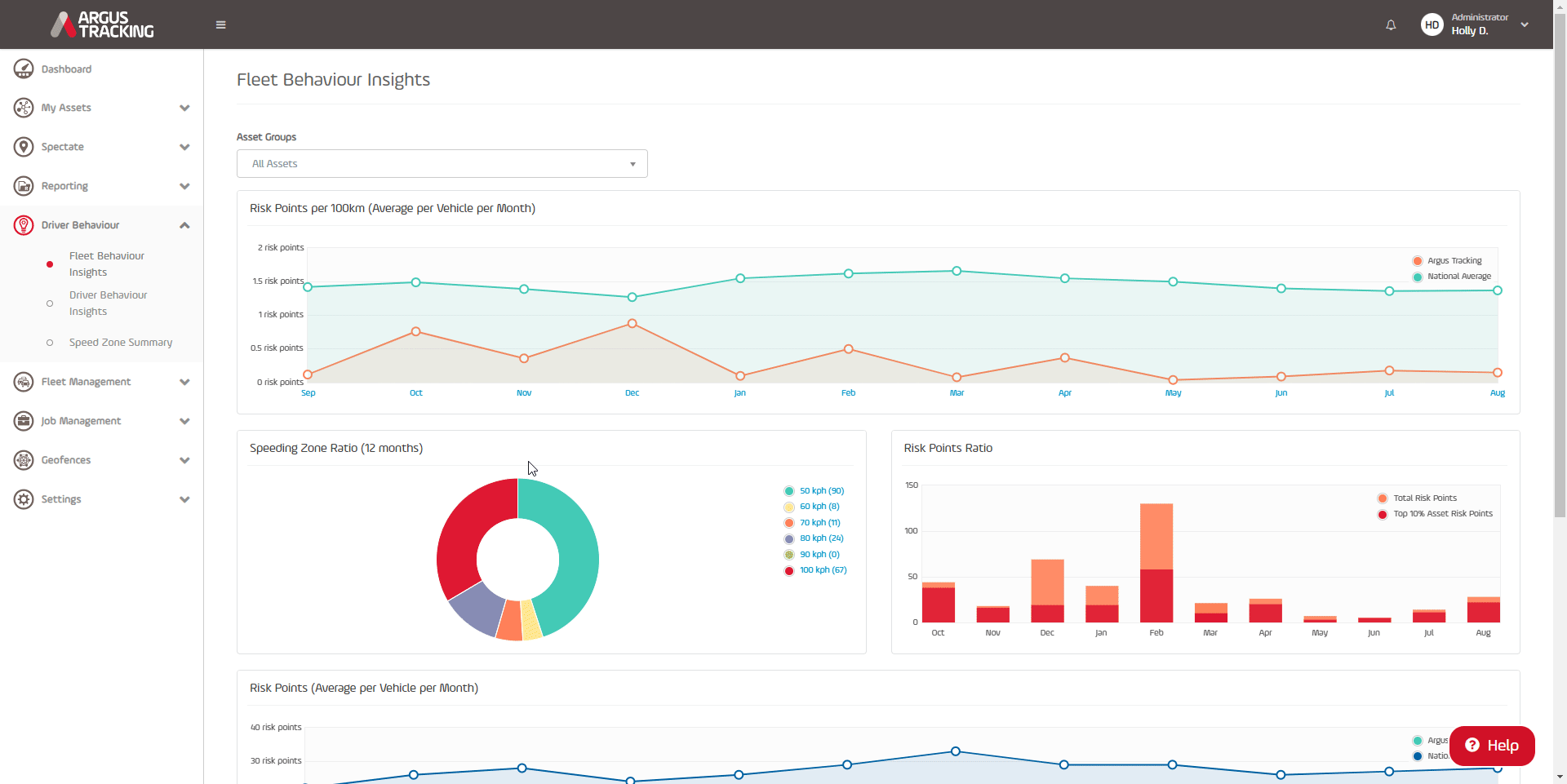Click the Mar National Average data point
The height and width of the screenshot is (784, 1567).
(x=957, y=271)
